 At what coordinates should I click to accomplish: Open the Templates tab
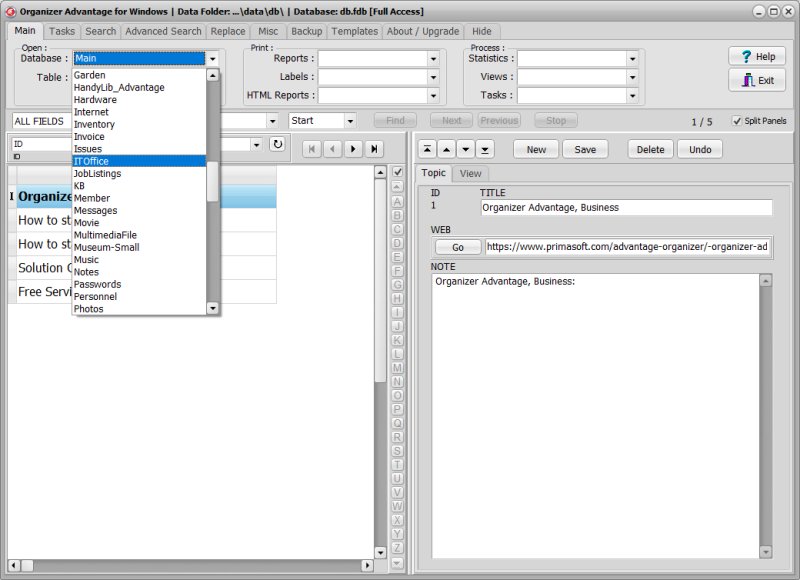355,31
